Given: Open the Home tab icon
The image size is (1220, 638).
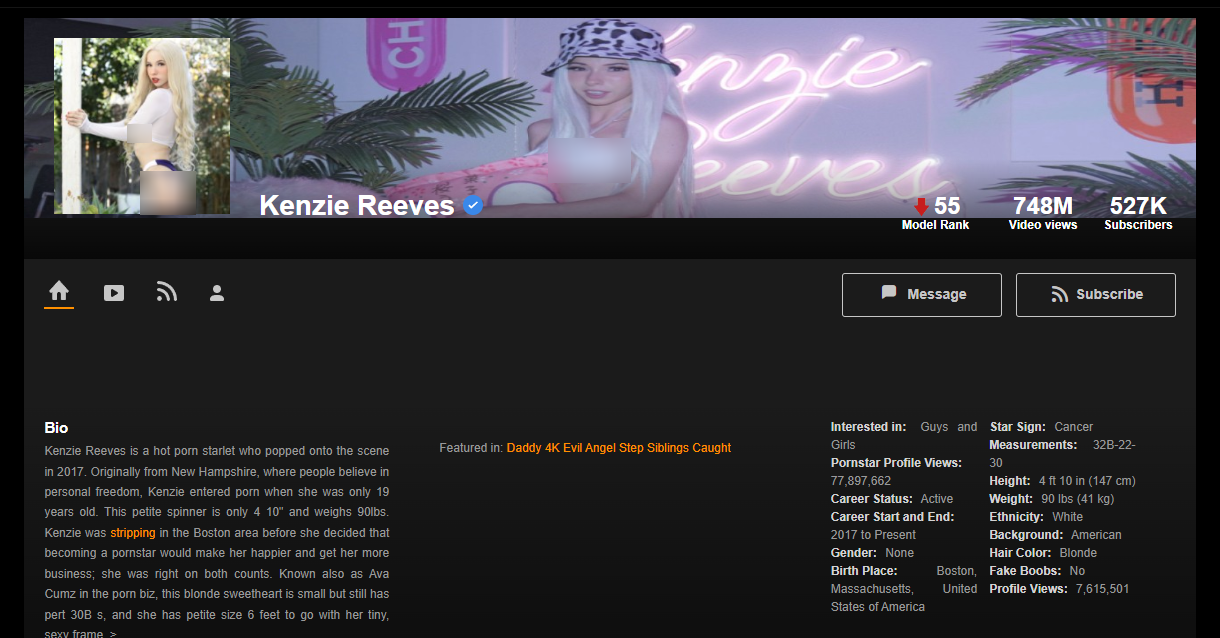Looking at the screenshot, I should pos(59,291).
